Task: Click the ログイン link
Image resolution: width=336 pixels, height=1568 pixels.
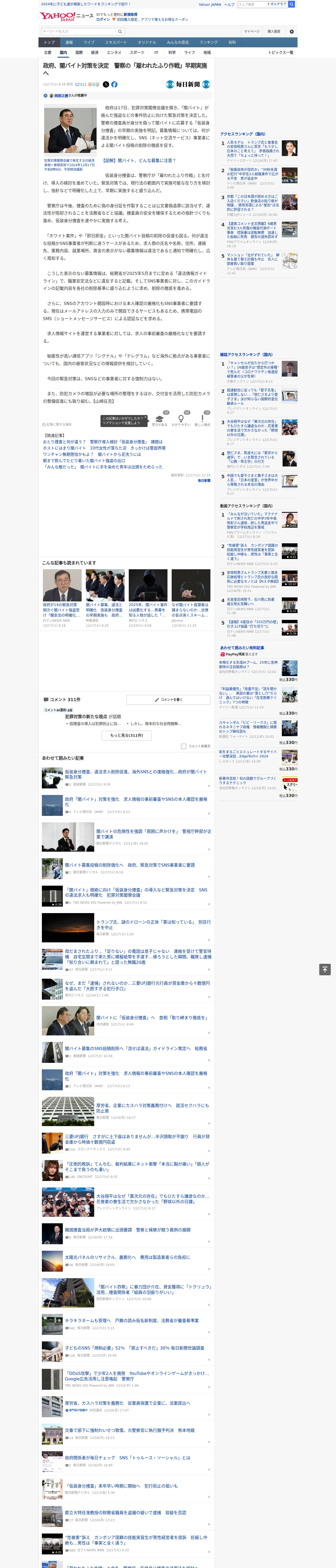Action: (103, 20)
